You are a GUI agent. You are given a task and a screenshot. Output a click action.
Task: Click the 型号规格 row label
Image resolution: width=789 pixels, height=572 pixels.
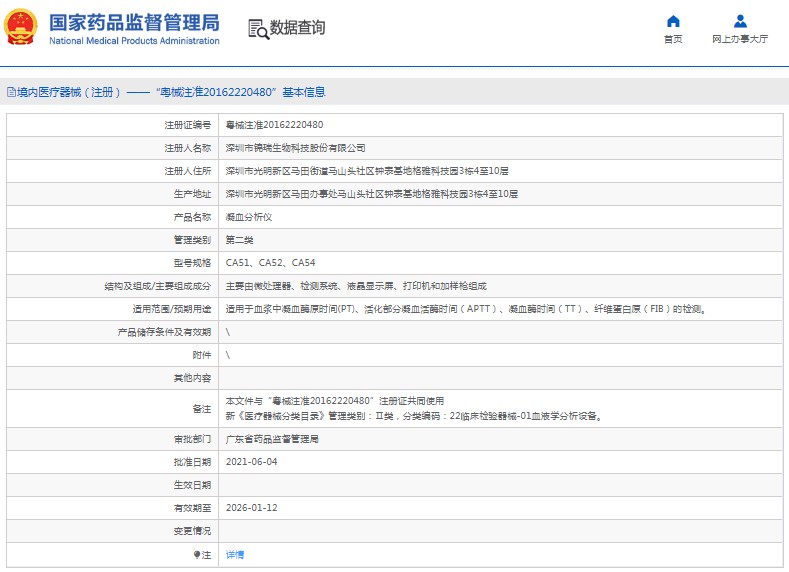click(x=192, y=263)
